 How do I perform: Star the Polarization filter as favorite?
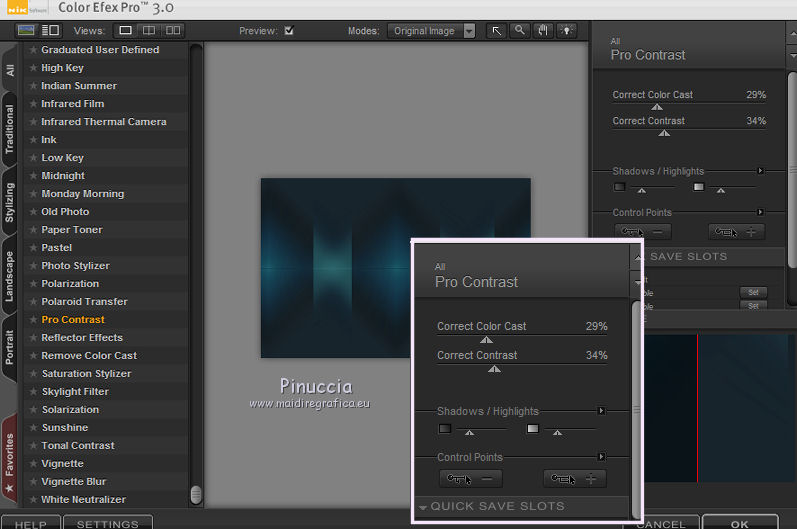pyautogui.click(x=33, y=284)
